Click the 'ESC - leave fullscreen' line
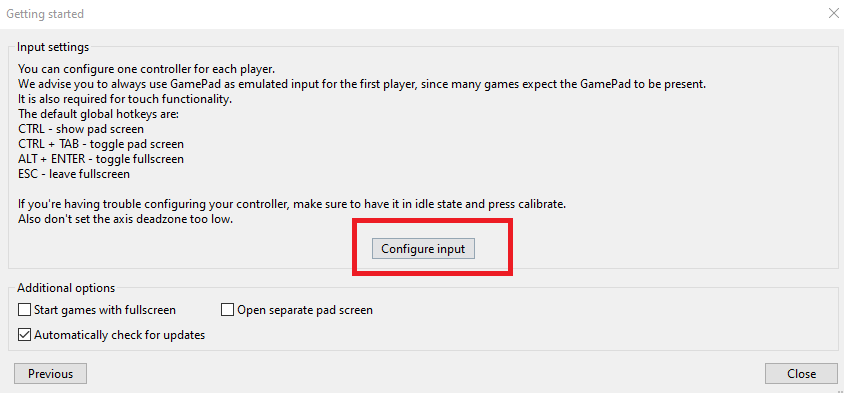Screen dimensions: 844x393 (x=74, y=174)
